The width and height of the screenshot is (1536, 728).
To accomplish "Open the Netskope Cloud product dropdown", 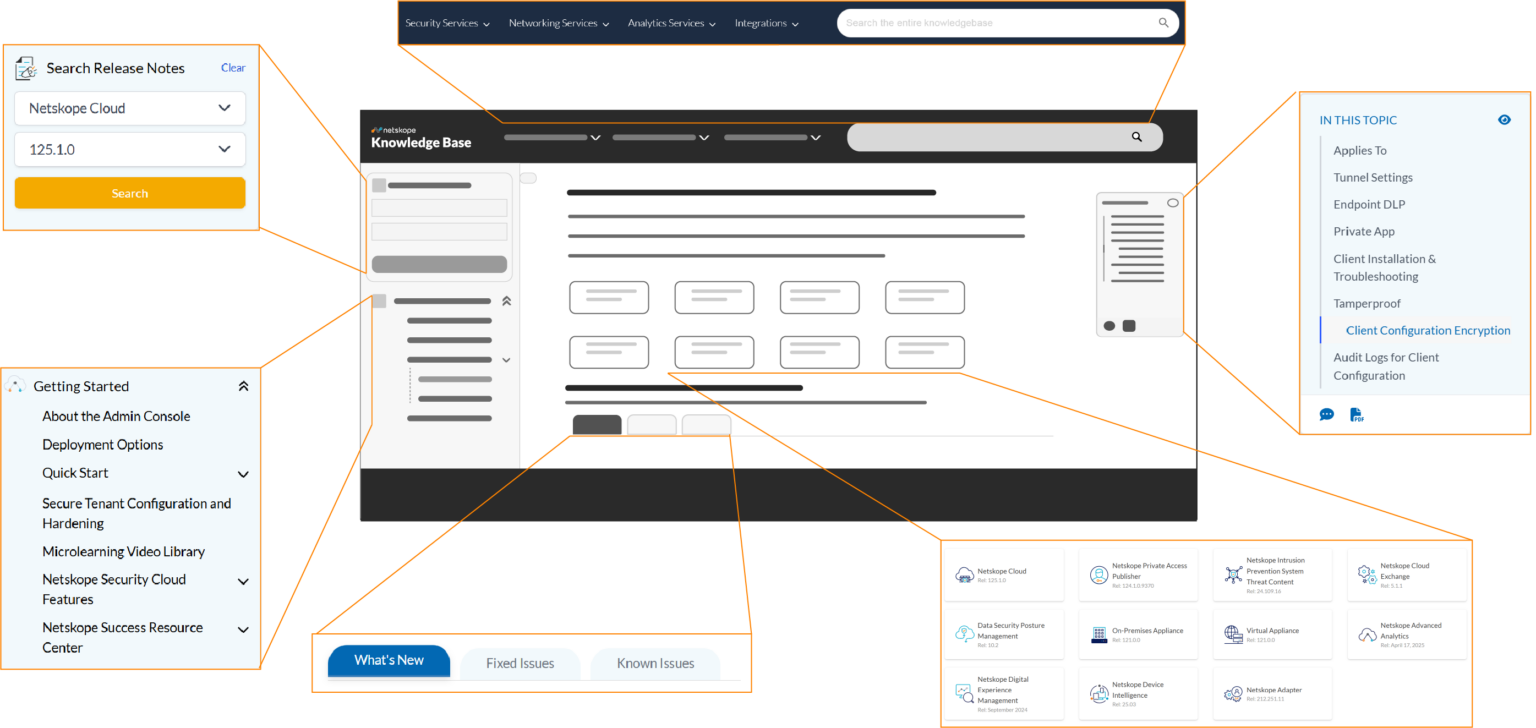I will (x=130, y=108).
